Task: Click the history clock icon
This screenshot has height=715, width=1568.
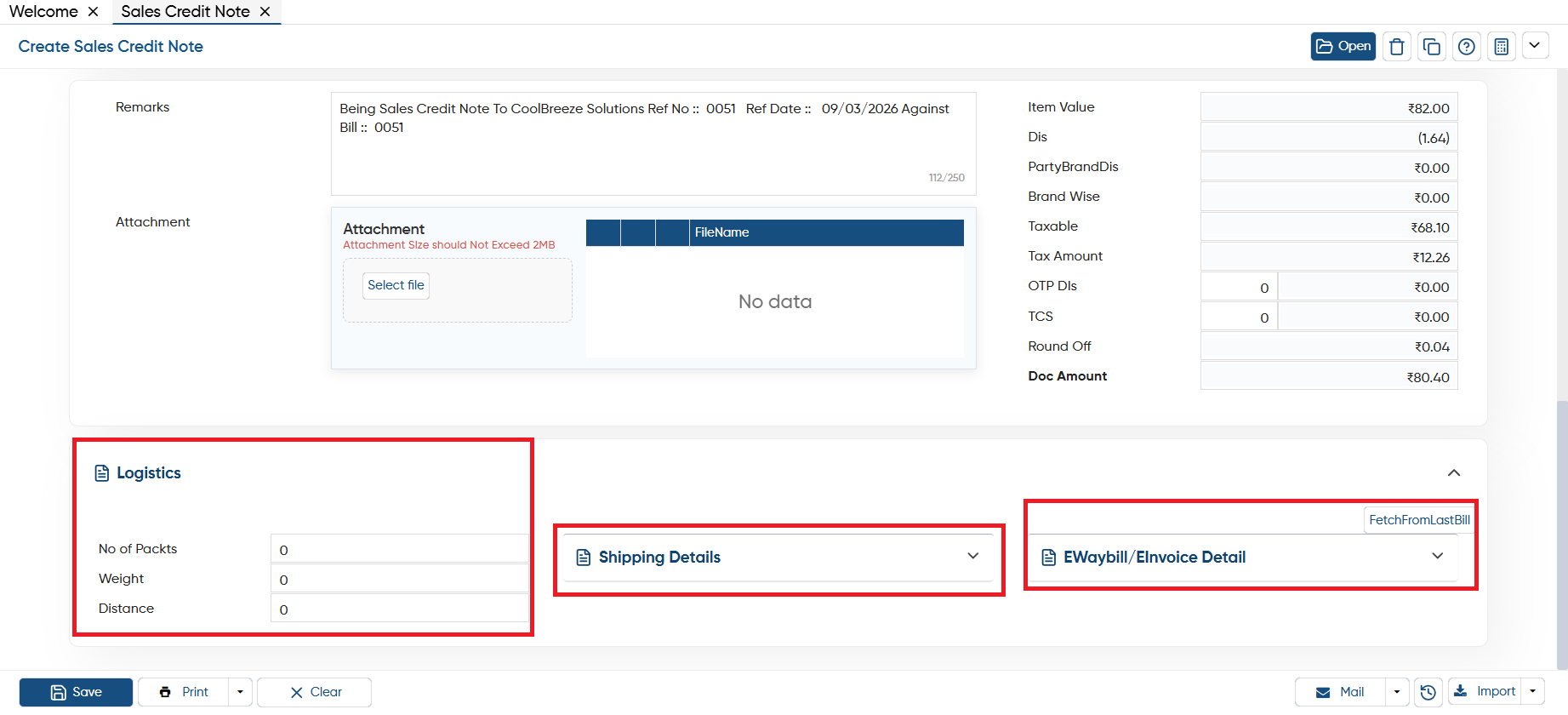Action: click(1428, 692)
